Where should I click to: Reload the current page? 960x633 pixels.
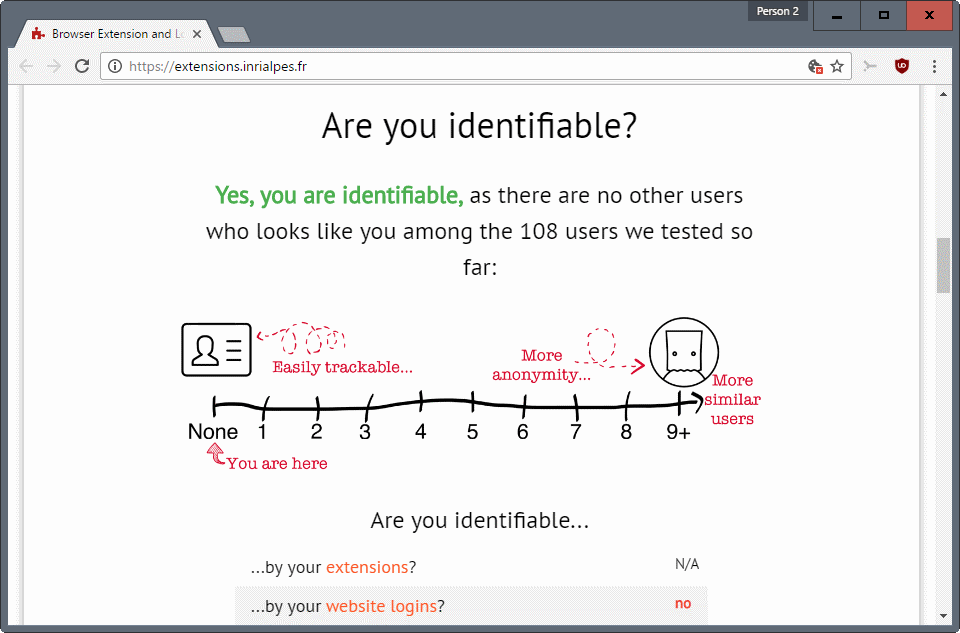point(82,66)
